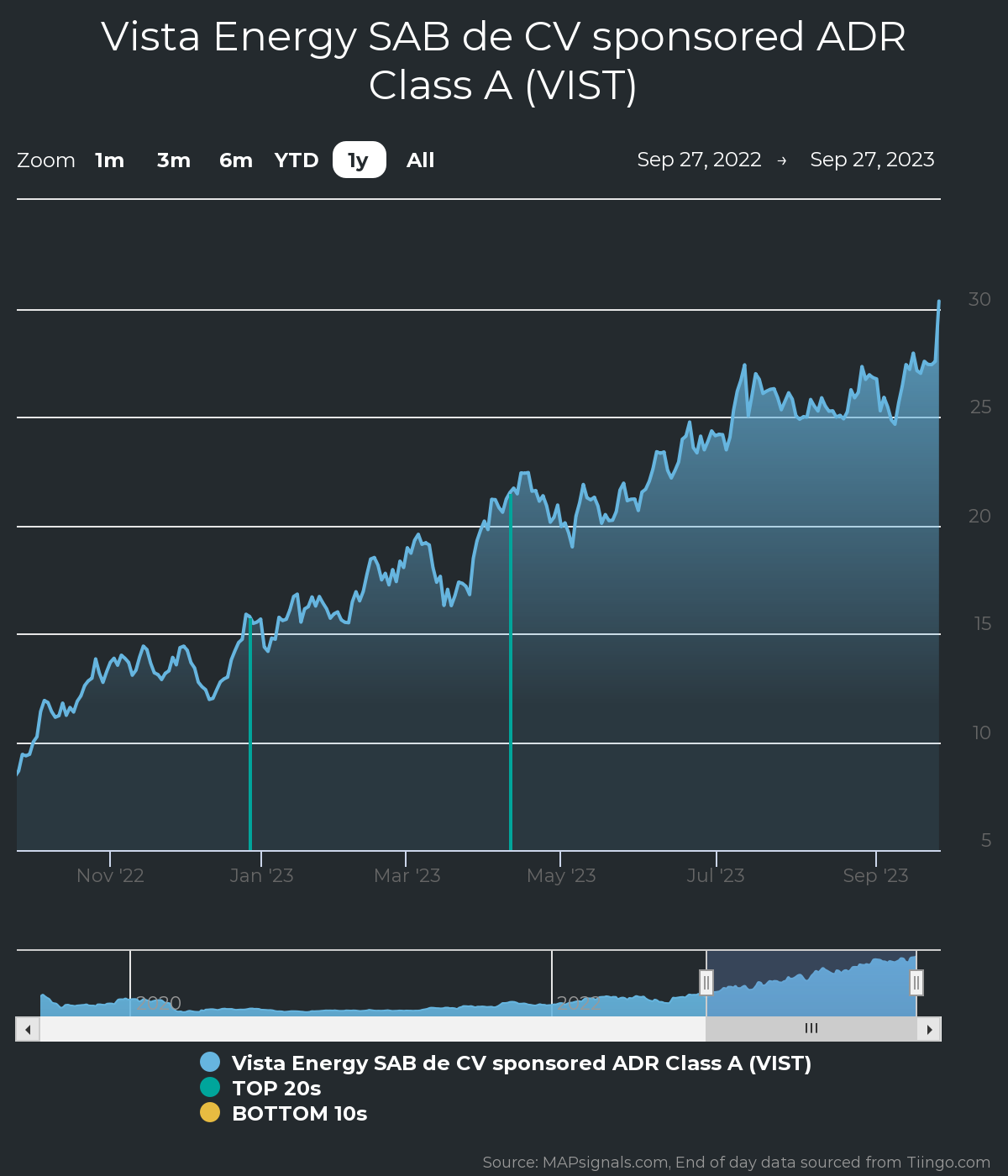Select the 1m zoom range
1008x1176 pixels.
click(109, 160)
